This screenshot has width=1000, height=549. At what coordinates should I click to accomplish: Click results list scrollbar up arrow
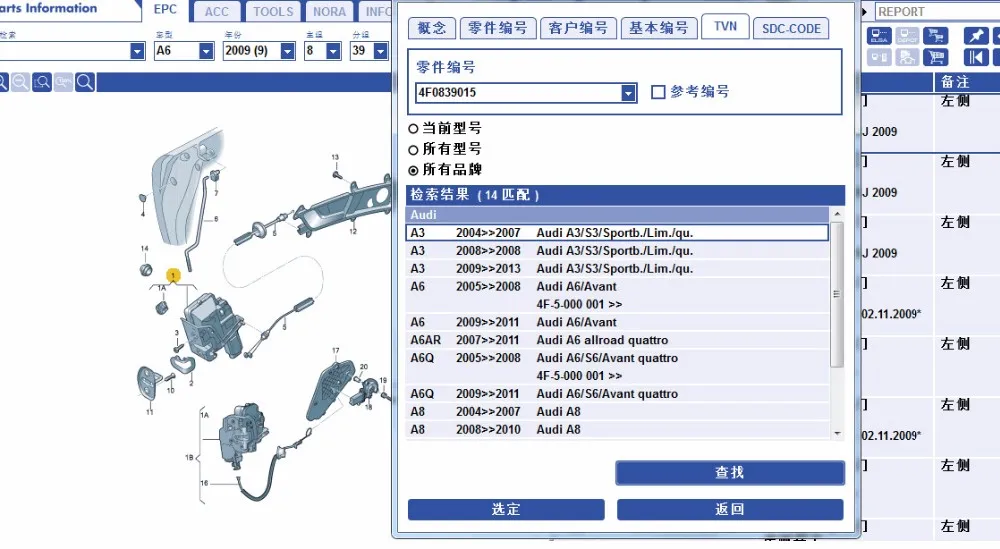click(x=837, y=214)
